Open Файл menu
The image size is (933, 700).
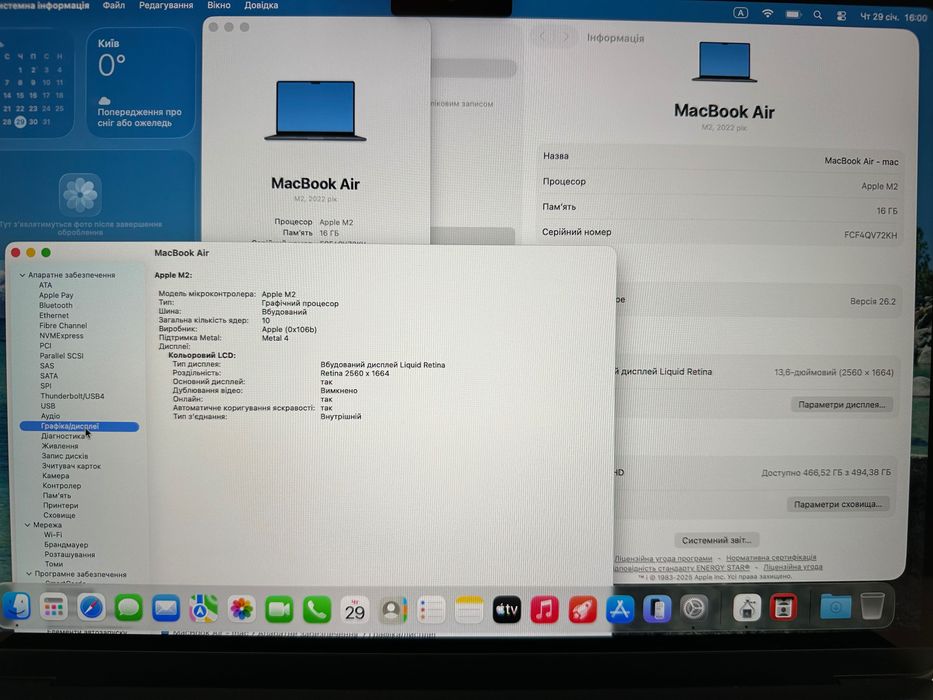(x=114, y=5)
